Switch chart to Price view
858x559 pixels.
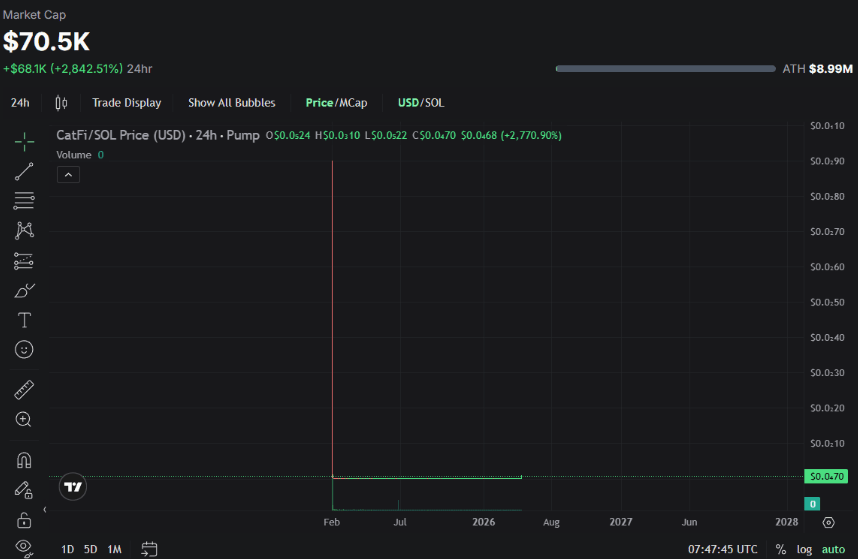click(319, 103)
